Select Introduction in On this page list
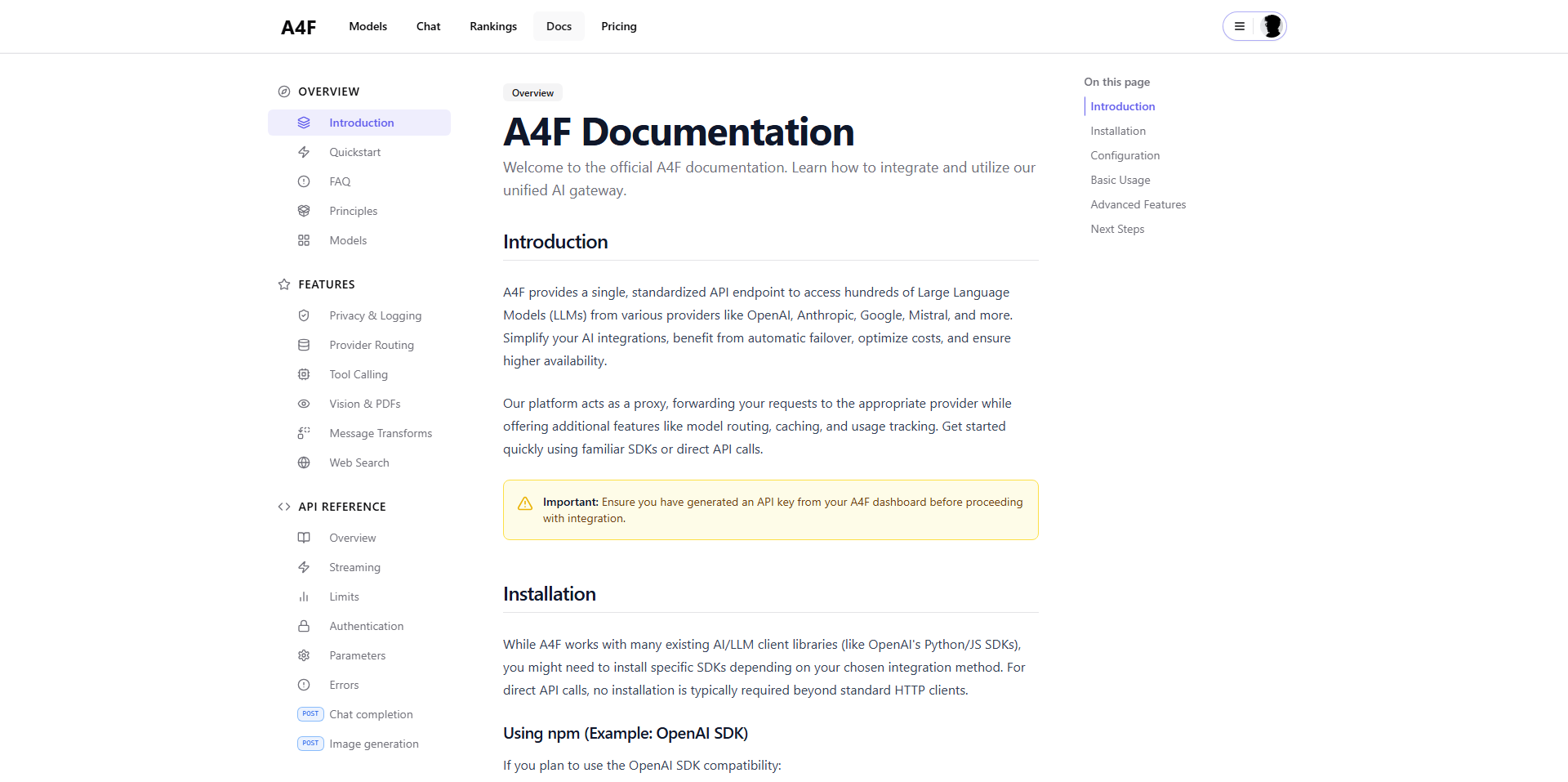 coord(1122,106)
